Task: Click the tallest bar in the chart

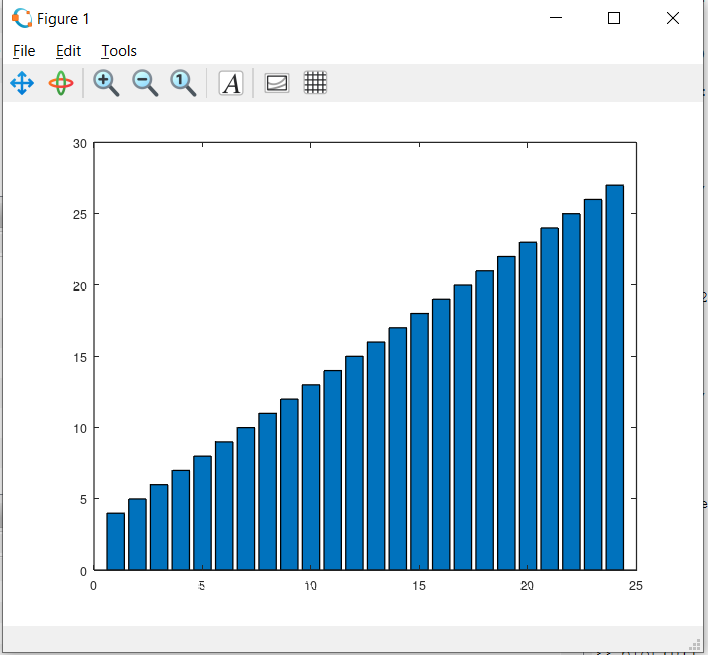Action: coord(615,380)
